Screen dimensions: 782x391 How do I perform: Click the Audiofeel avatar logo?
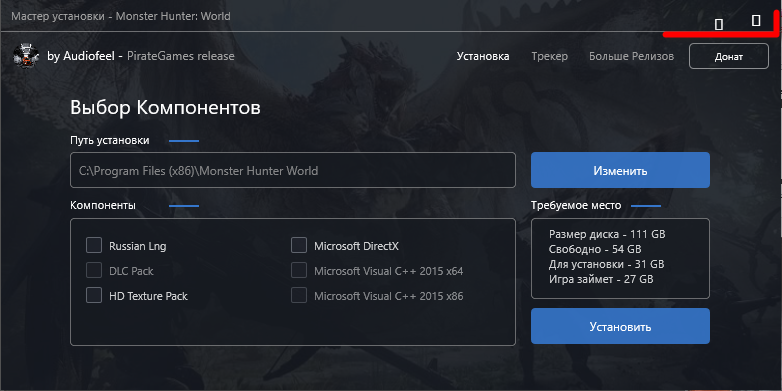26,56
